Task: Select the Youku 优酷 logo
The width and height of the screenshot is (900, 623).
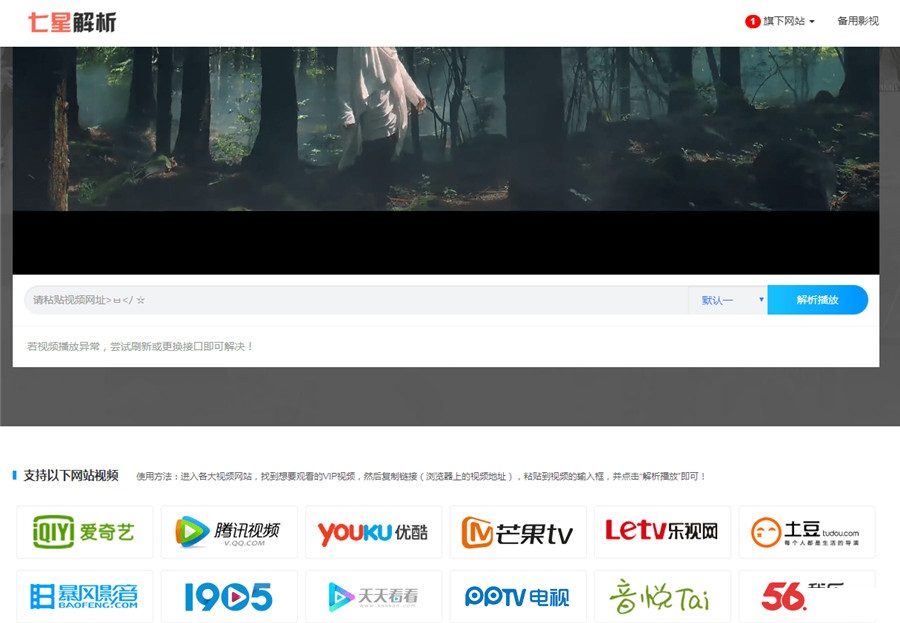Action: point(373,532)
